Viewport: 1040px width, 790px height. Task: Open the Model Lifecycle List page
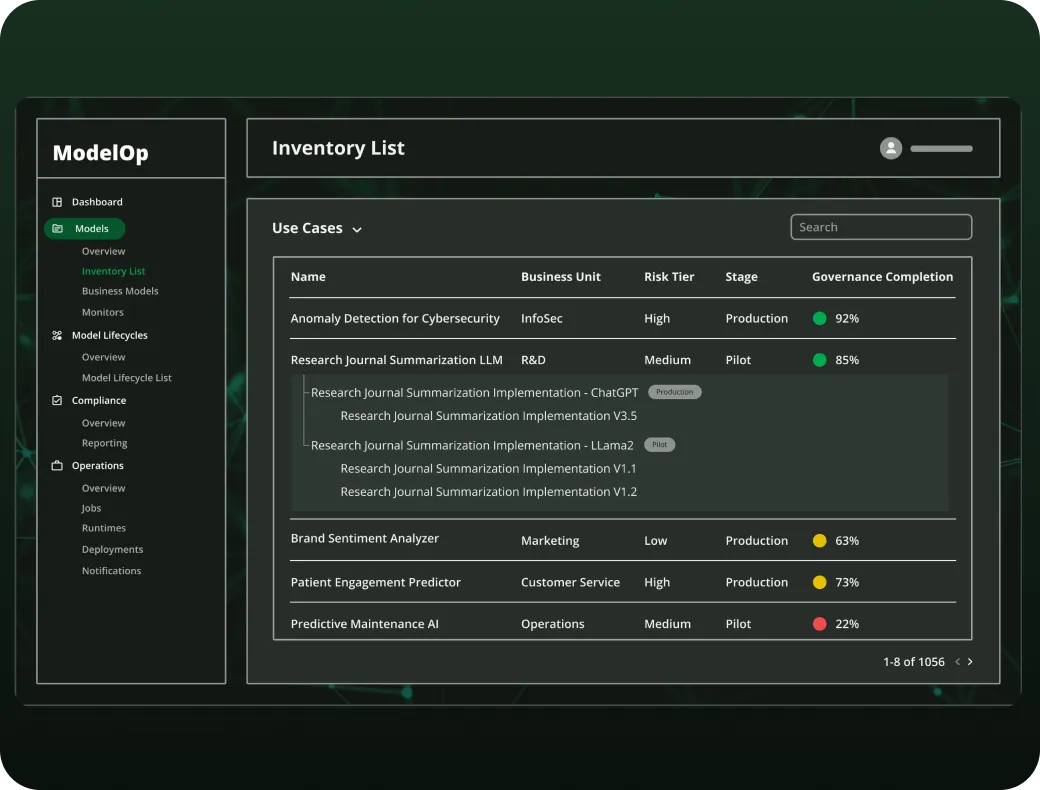[126, 377]
